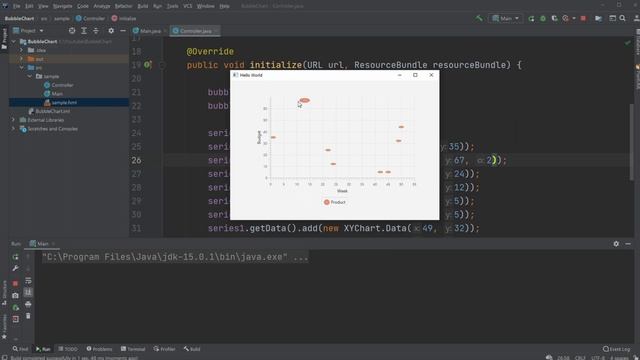Screen dimensions: 640x360
Task: Click the exit icon in Run panel
Action: [x=15, y=319]
